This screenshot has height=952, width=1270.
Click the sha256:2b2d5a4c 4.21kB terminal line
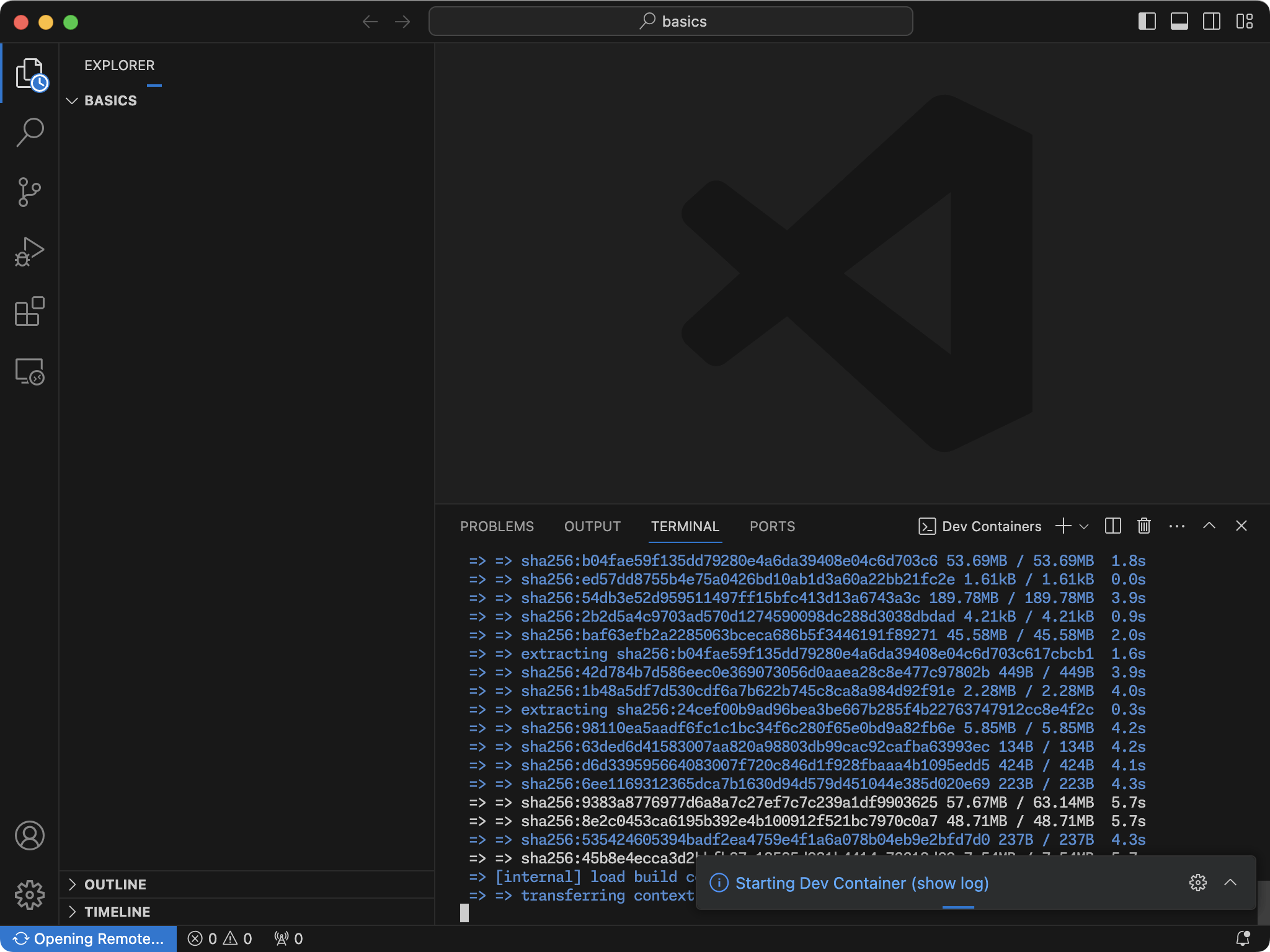click(x=807, y=617)
